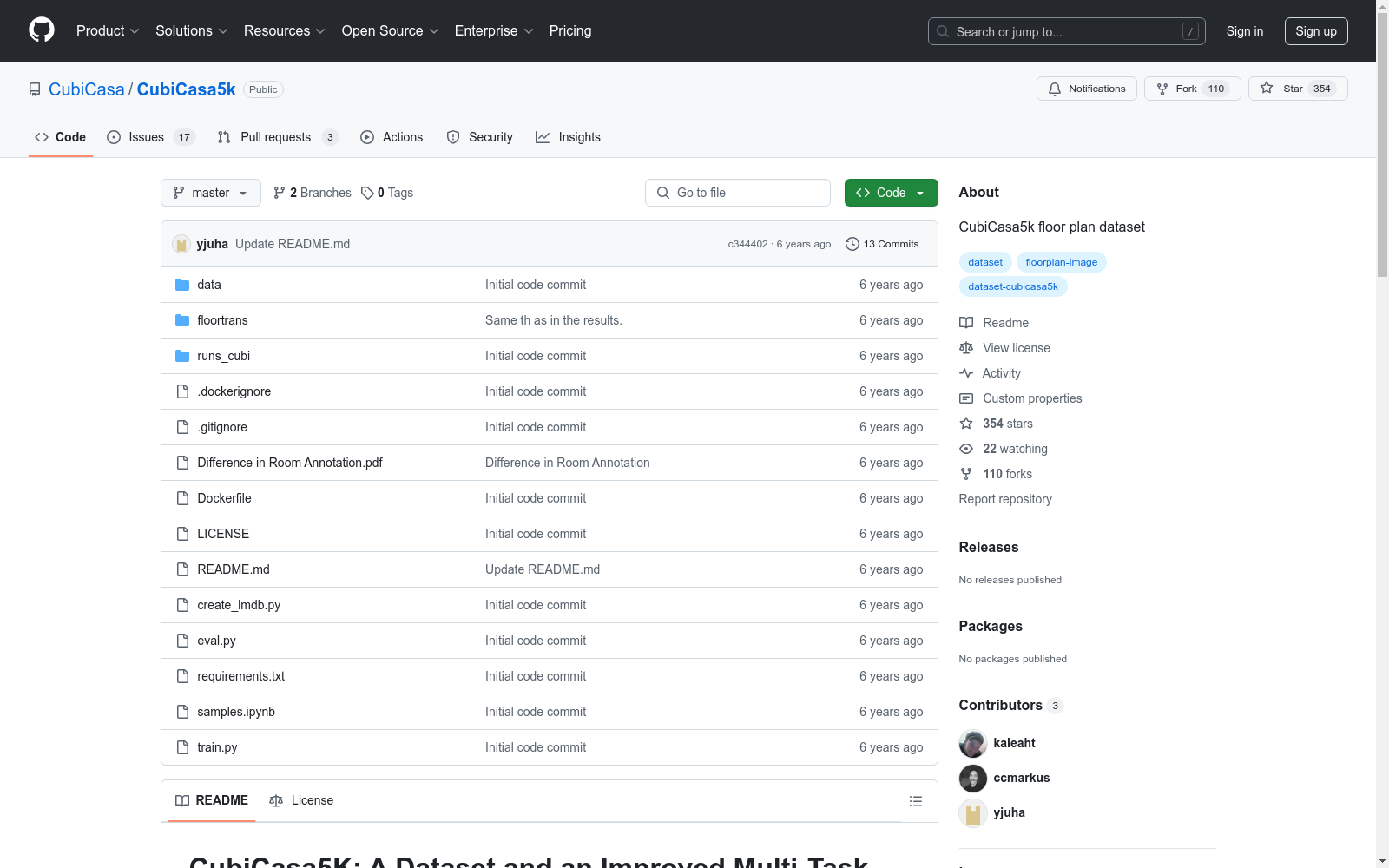Switch to the Insights tab

tap(569, 137)
